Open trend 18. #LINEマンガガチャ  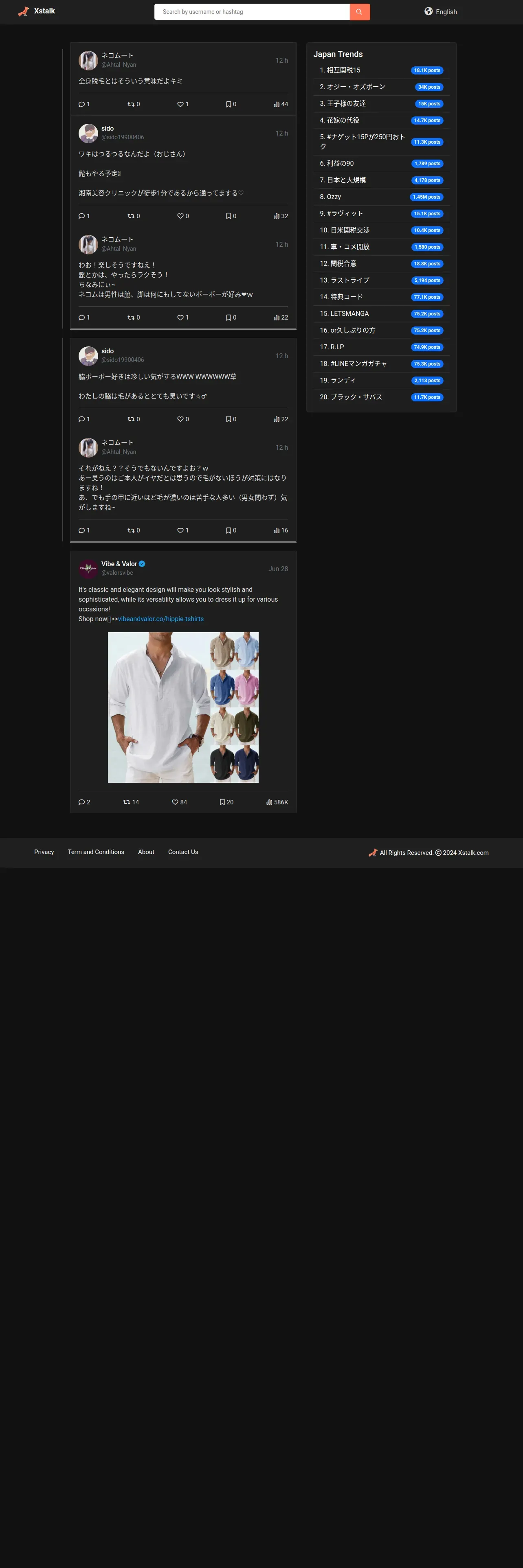pos(354,364)
